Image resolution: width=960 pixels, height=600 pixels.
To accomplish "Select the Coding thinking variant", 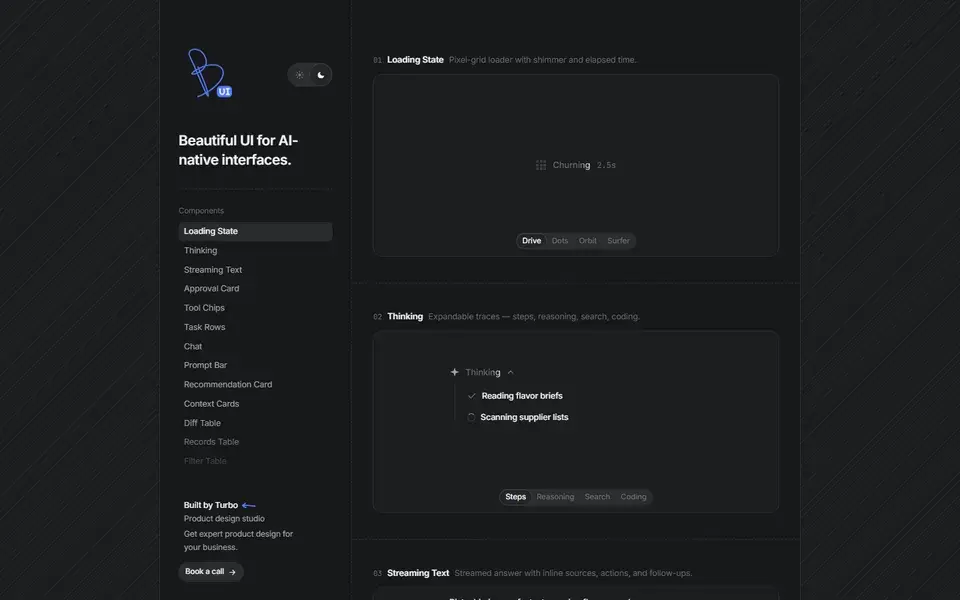I will [633, 497].
